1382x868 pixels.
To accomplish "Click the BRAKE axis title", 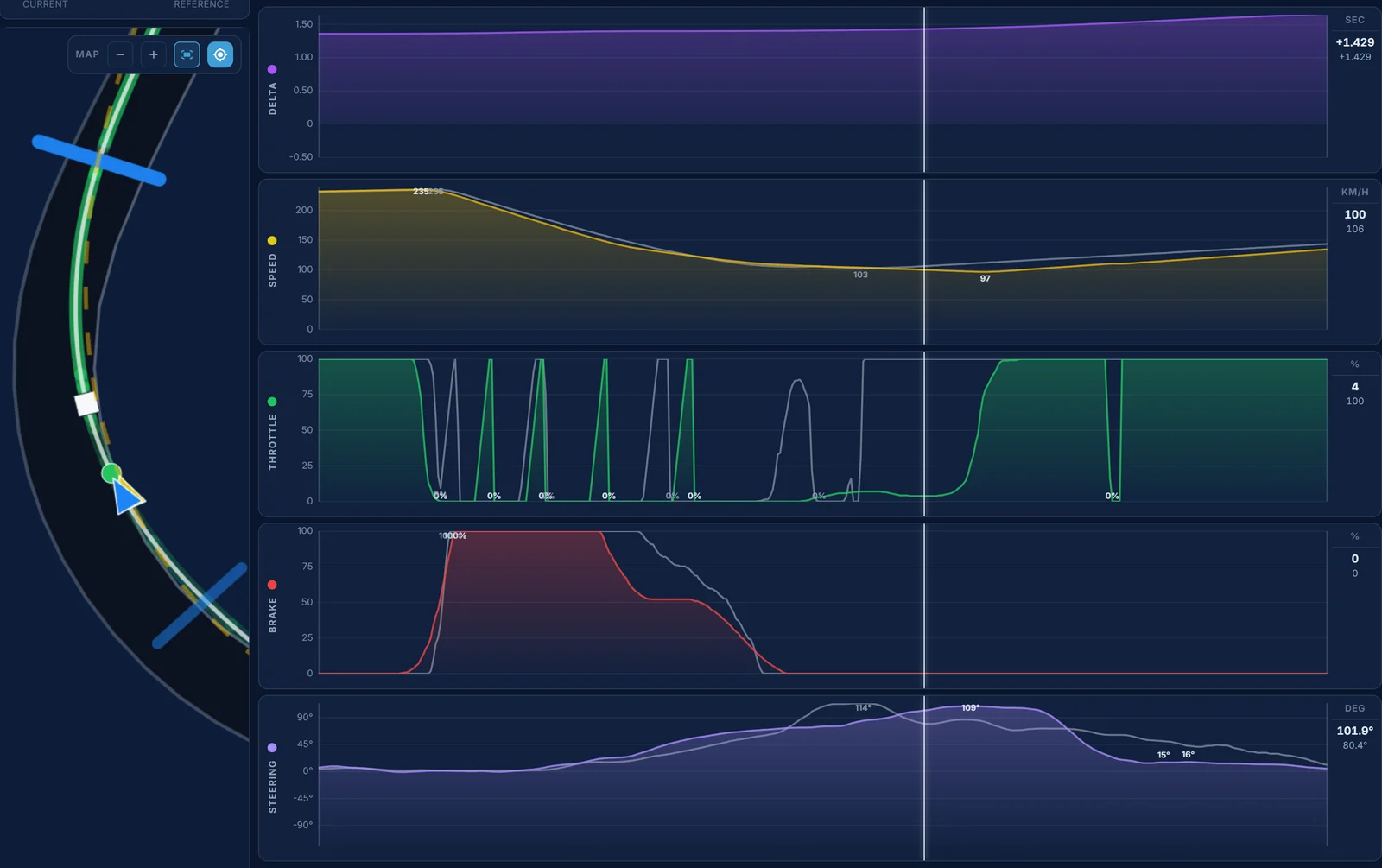I will (x=272, y=615).
